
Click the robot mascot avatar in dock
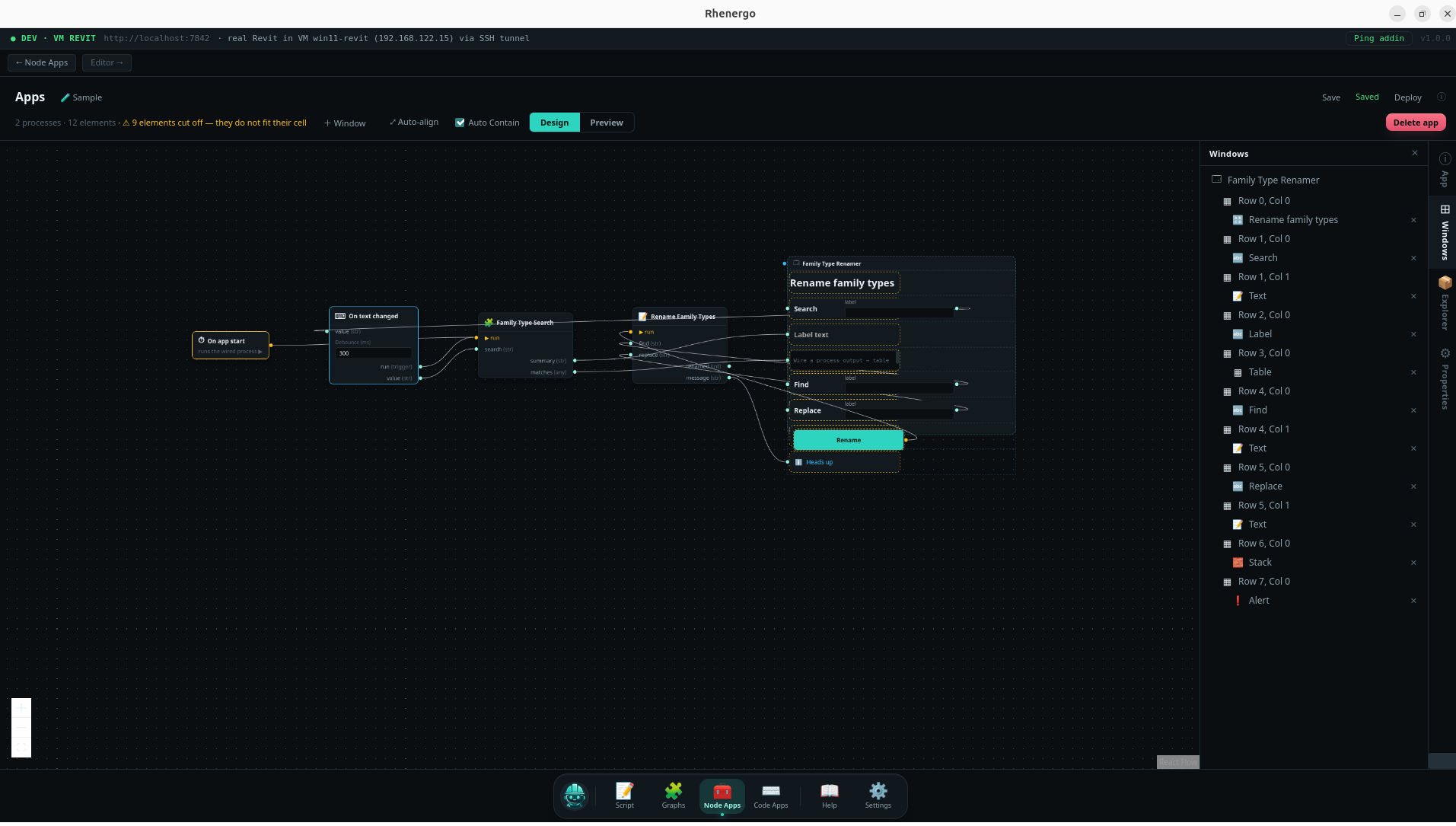point(575,796)
